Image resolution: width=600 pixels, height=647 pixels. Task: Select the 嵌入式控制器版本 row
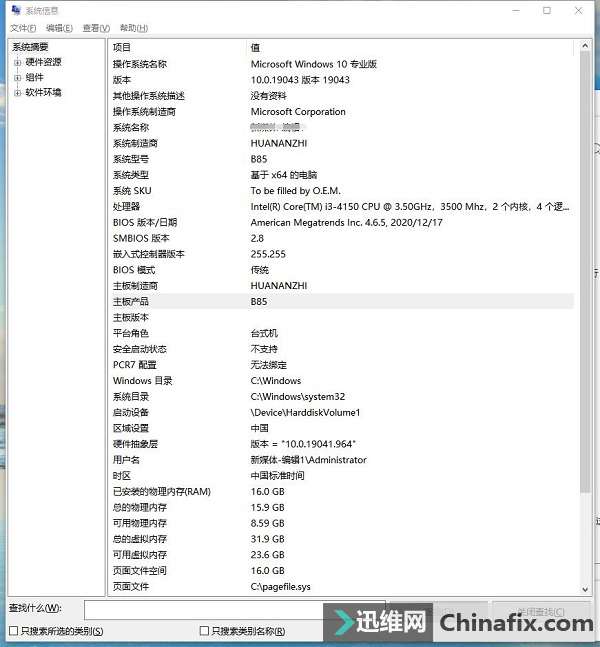coord(341,254)
